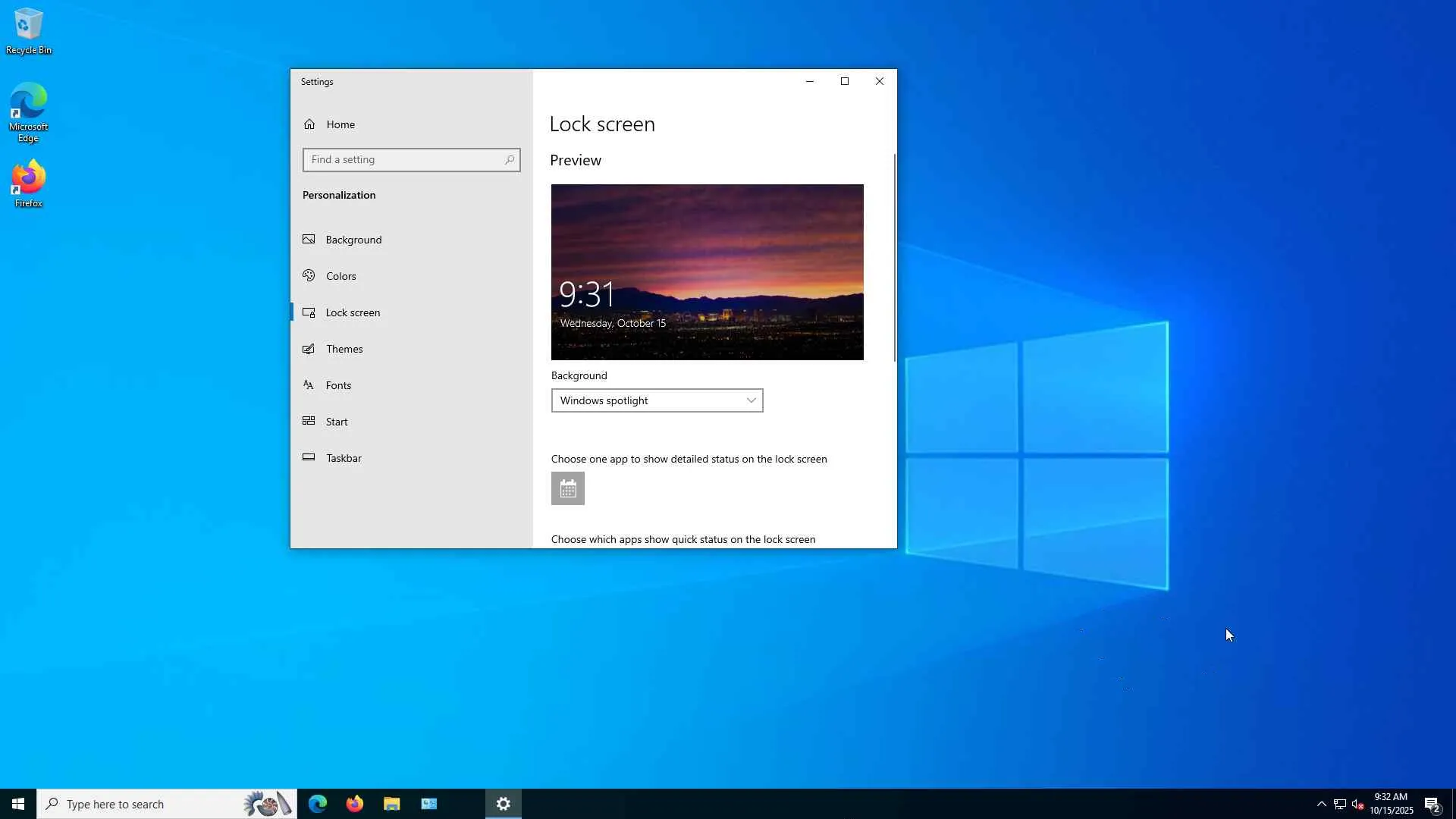Open the Fonts settings icon
This screenshot has width=1456, height=819.
click(x=309, y=385)
